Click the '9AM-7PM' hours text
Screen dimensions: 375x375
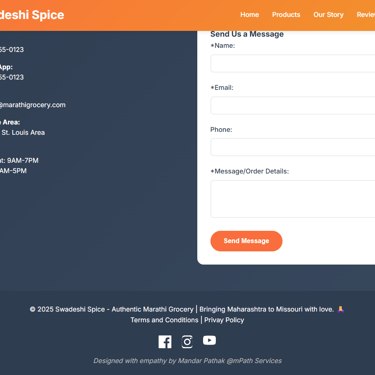[23, 161]
